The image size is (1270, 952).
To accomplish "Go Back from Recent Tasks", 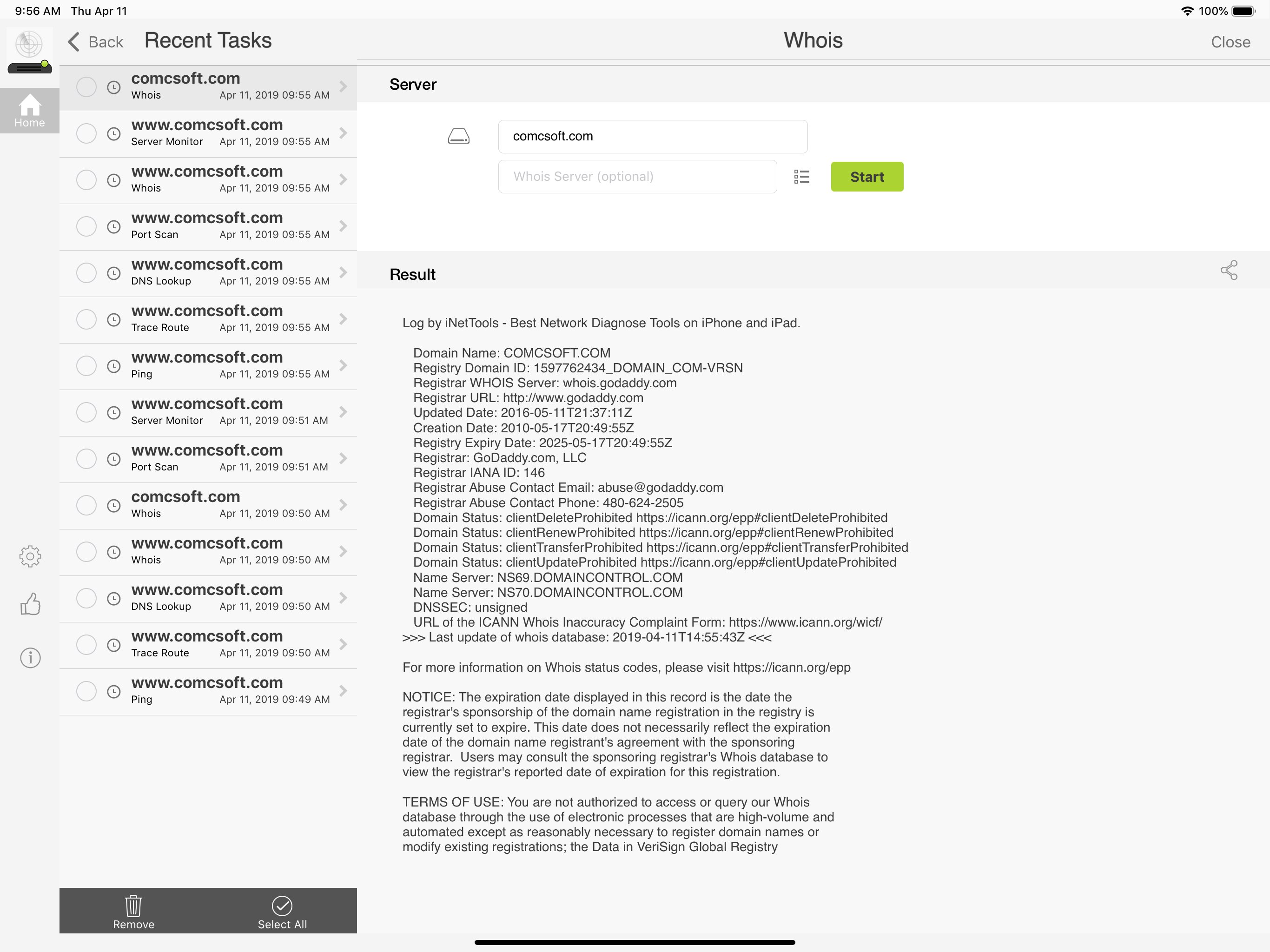I will 95,42.
